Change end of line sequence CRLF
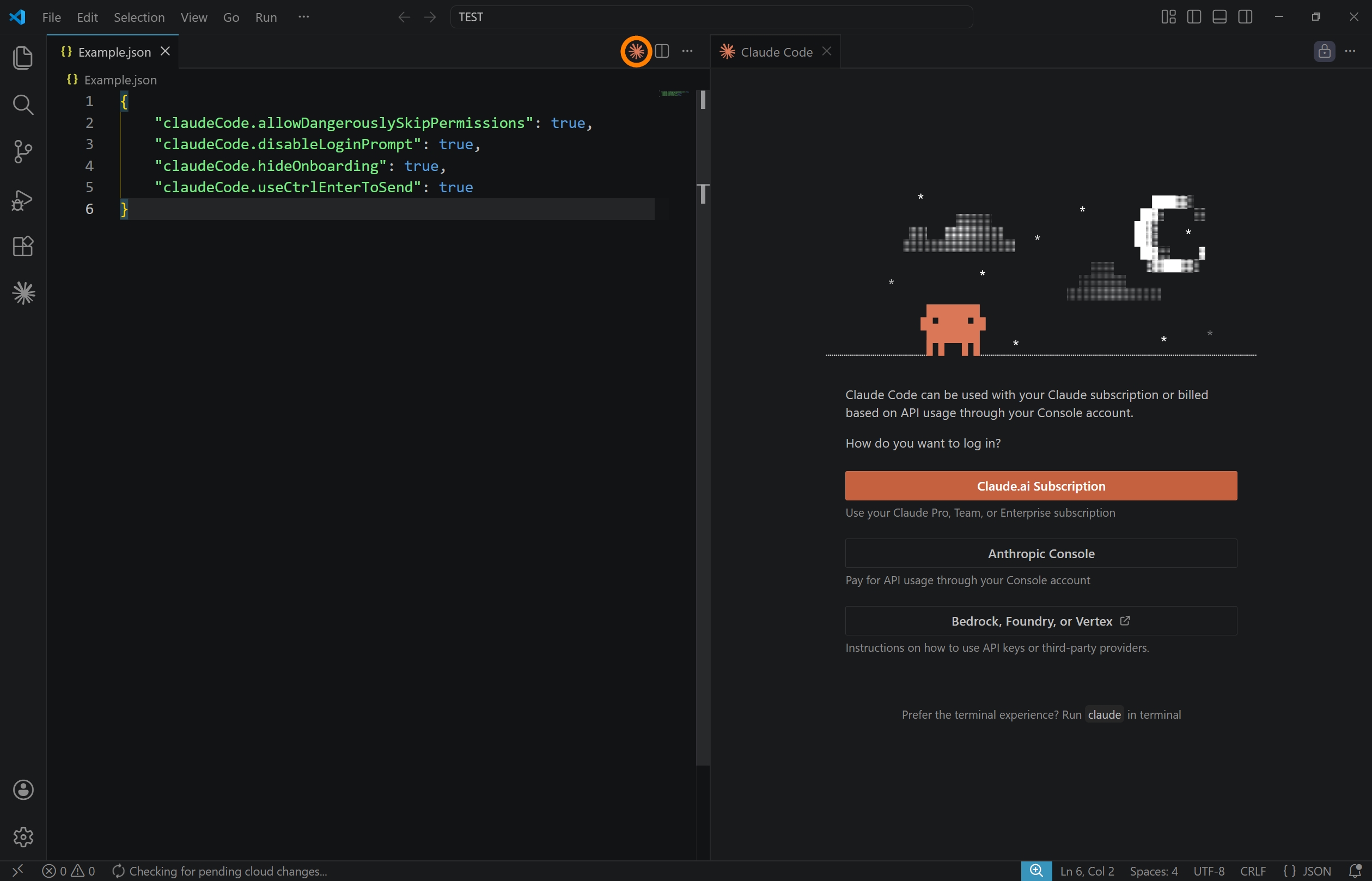This screenshot has height=881, width=1372. click(1252, 871)
